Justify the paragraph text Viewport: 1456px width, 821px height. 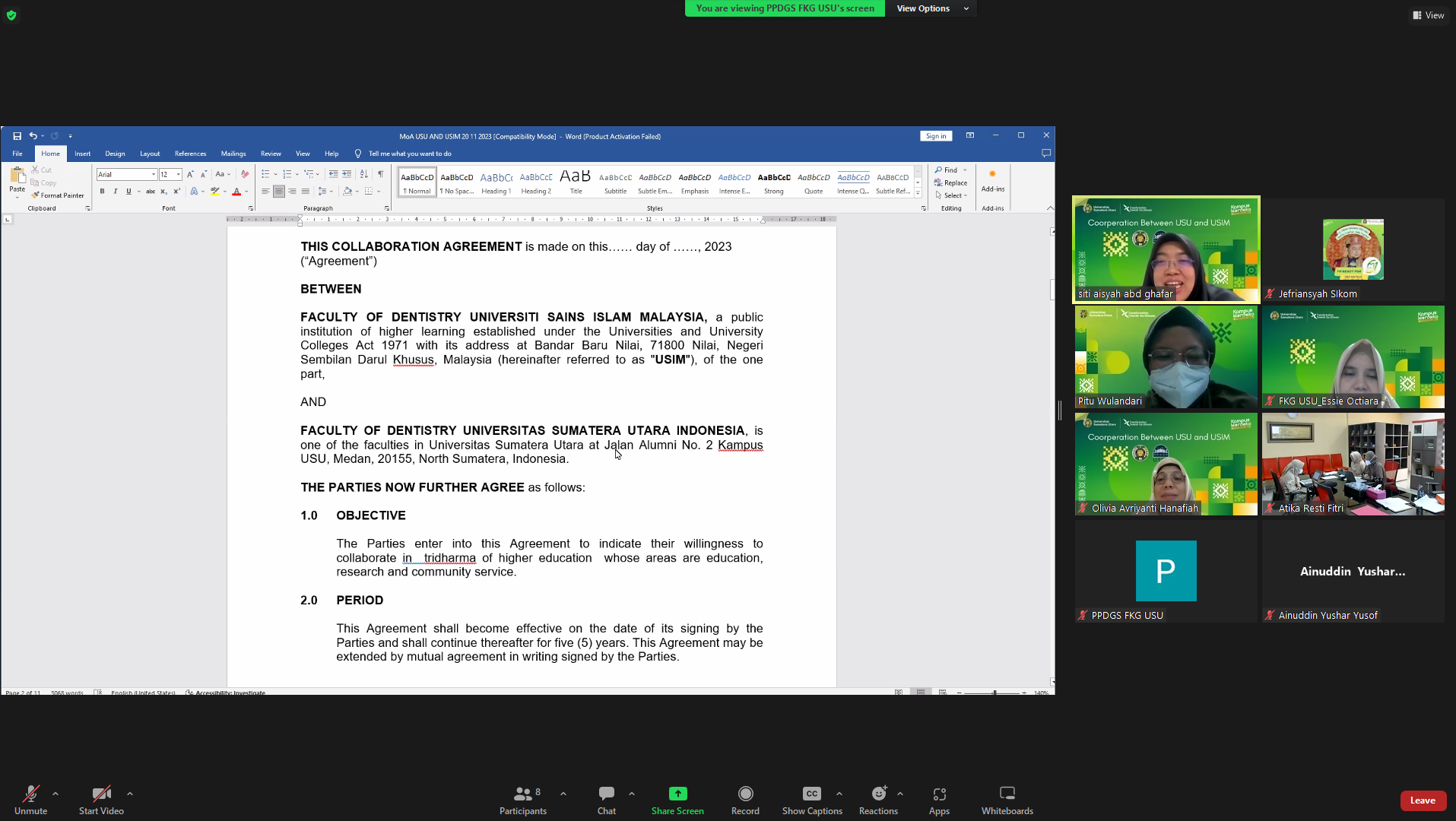tap(306, 192)
